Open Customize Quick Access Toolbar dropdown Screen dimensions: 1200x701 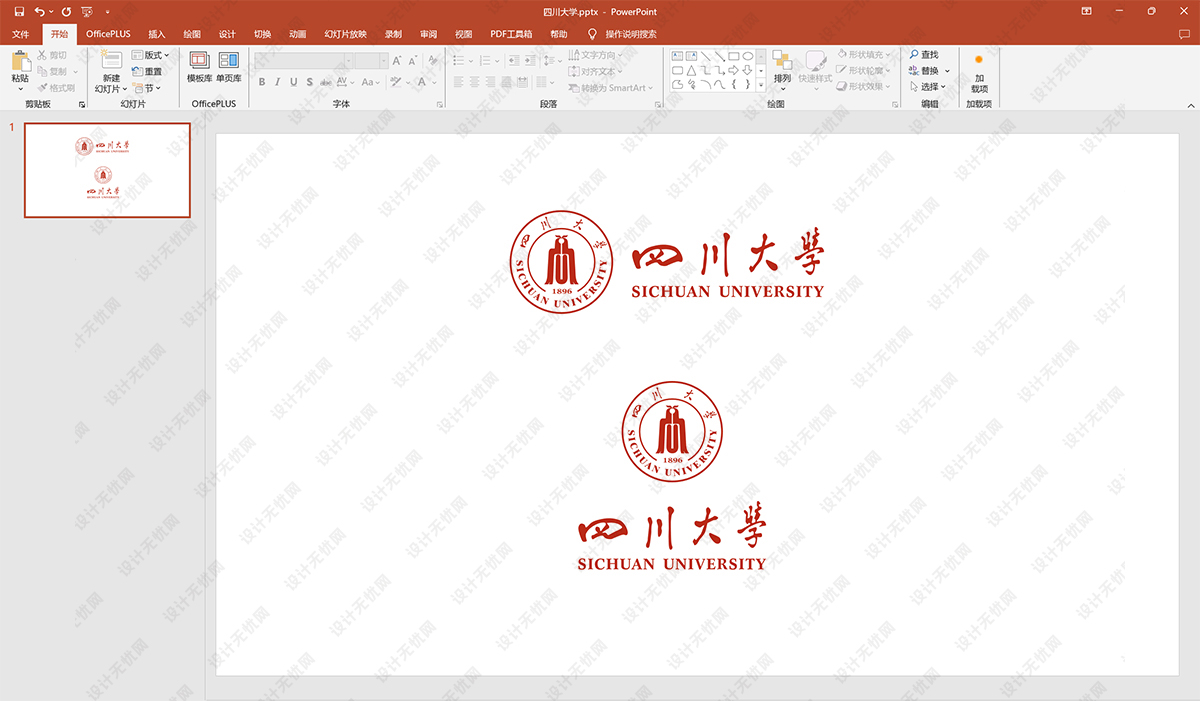tap(107, 11)
